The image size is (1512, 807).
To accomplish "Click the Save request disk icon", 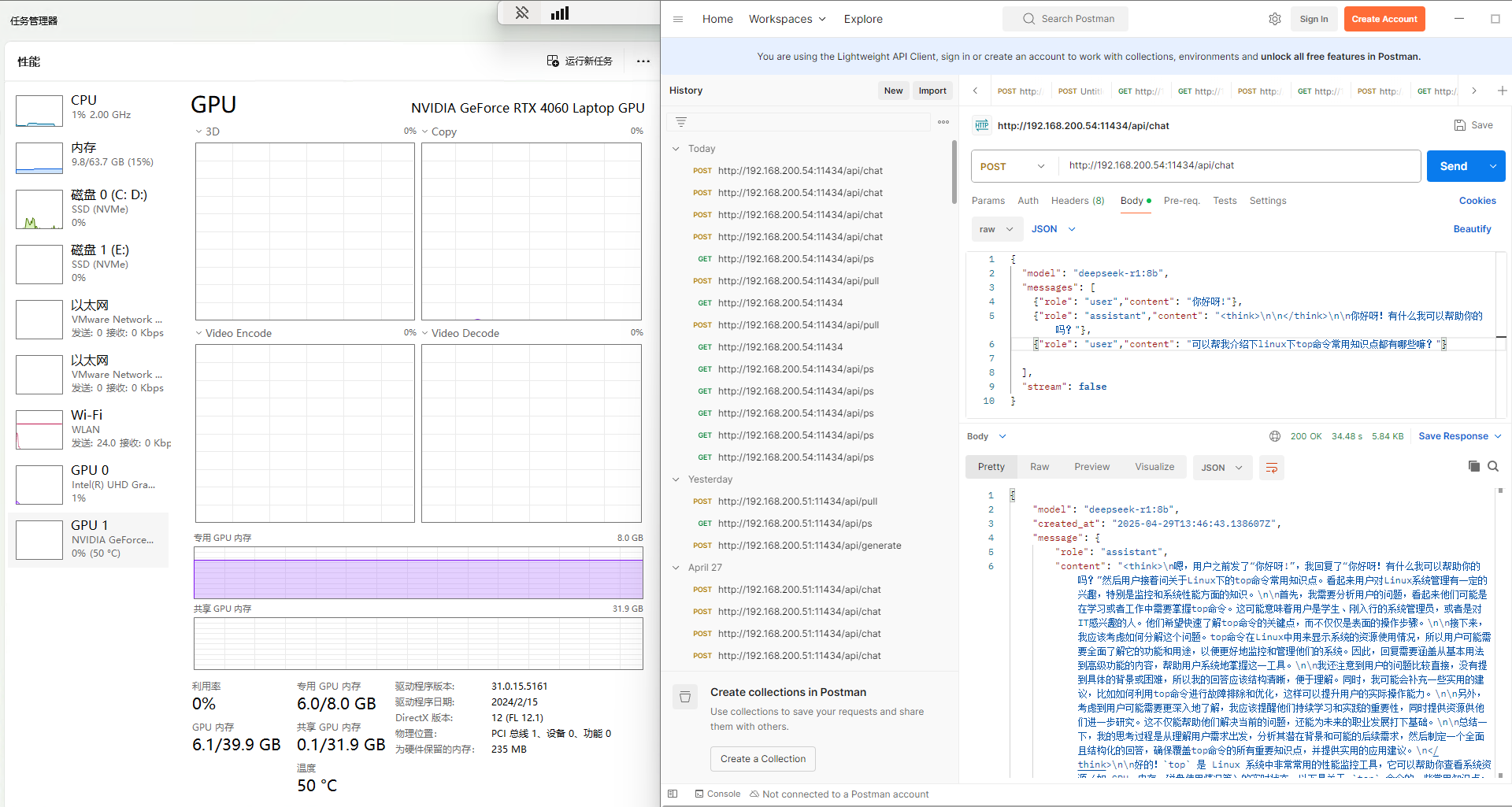I will 1460,125.
